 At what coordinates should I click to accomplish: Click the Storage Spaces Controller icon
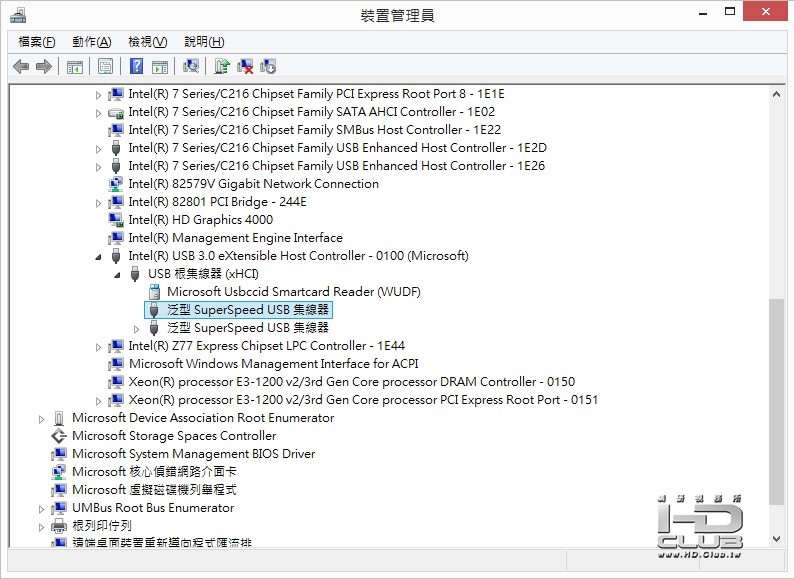click(x=59, y=436)
